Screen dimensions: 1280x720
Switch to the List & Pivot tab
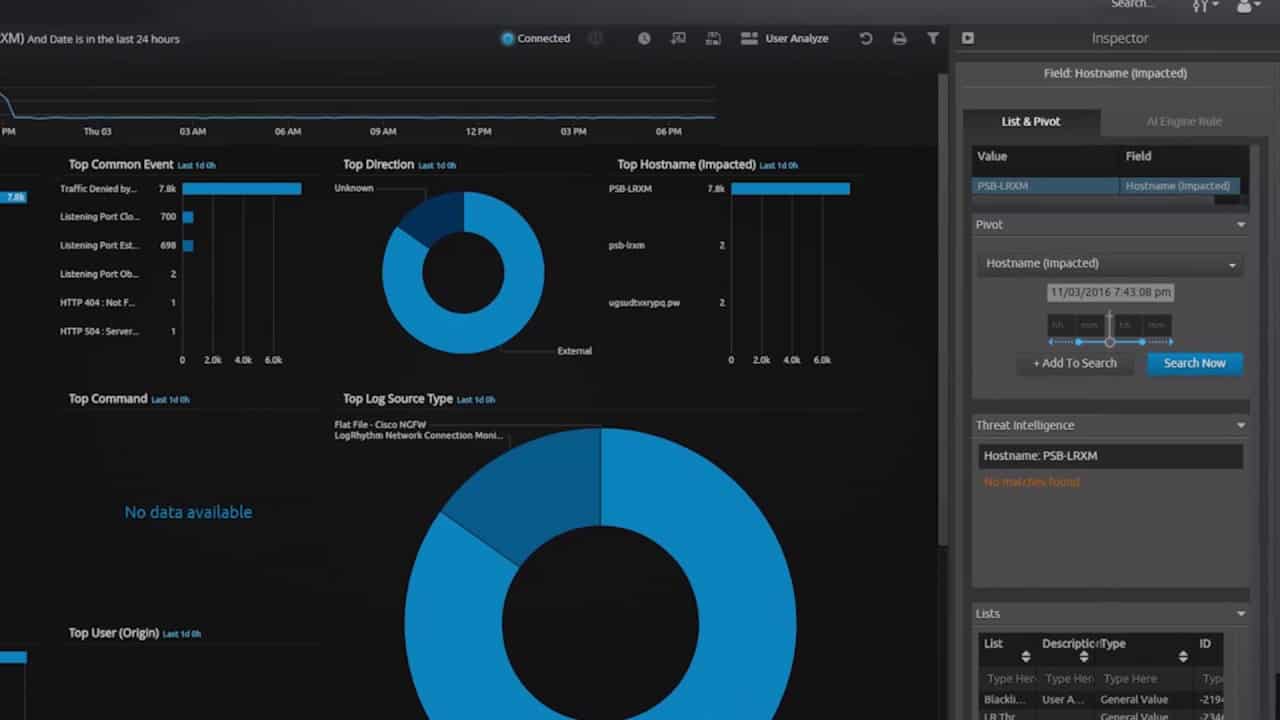coord(1031,121)
